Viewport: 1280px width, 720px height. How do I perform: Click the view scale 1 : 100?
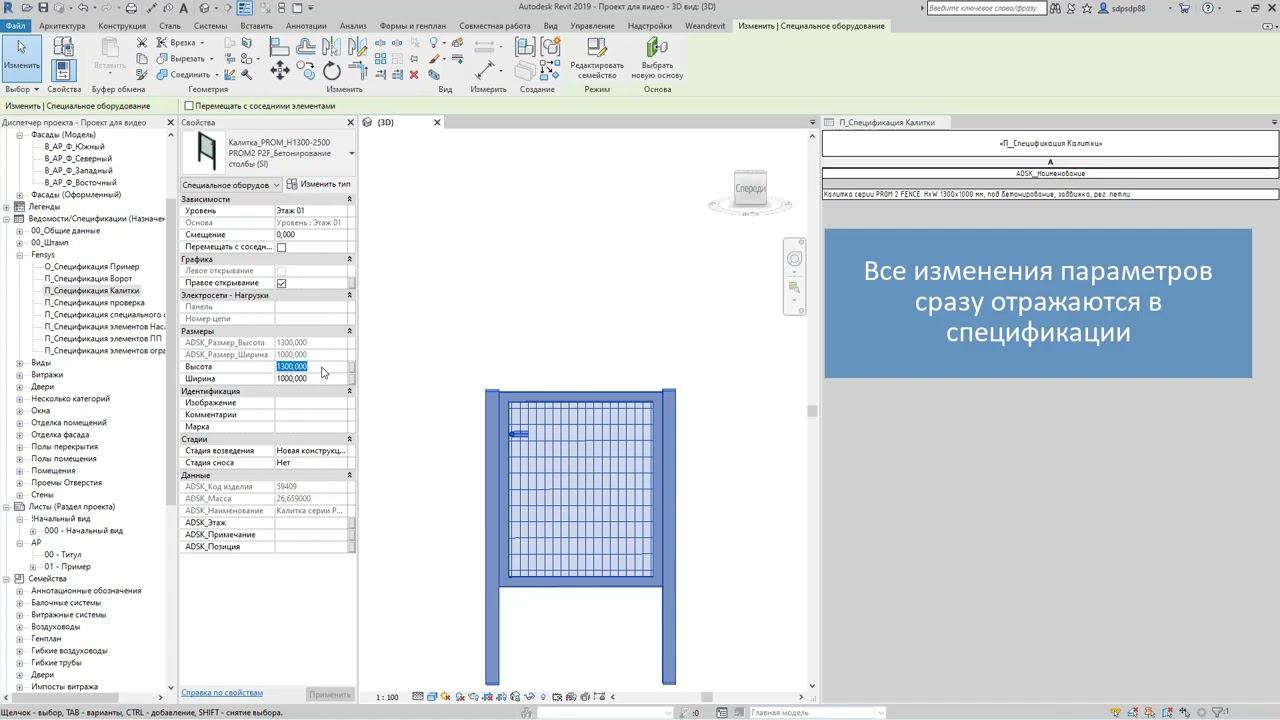click(387, 697)
